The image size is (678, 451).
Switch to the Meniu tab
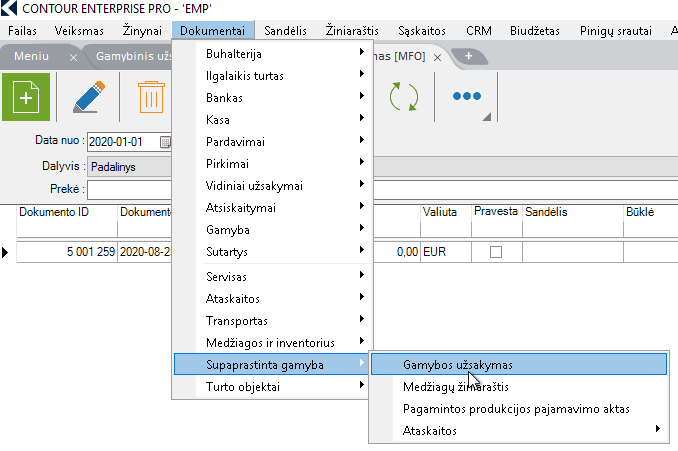[x=33, y=57]
